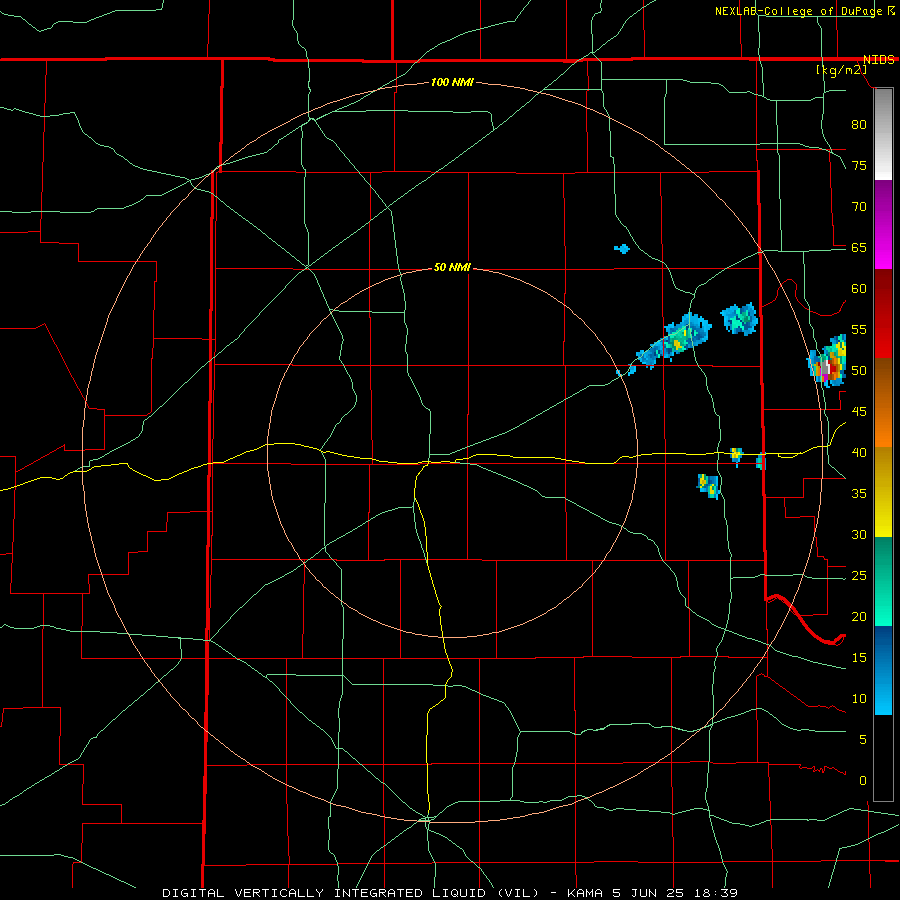Click the scale value 55
This screenshot has height=900, width=900.
click(859, 330)
